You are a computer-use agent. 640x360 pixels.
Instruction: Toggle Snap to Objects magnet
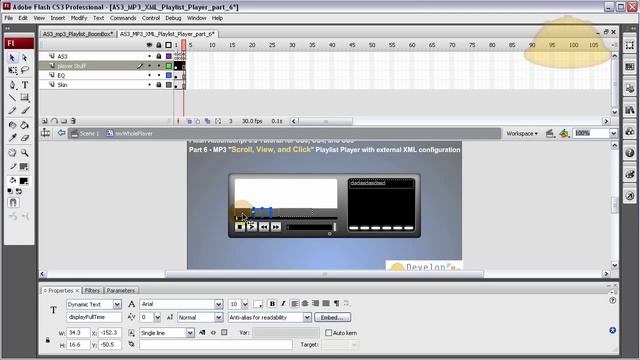pyautogui.click(x=13, y=202)
